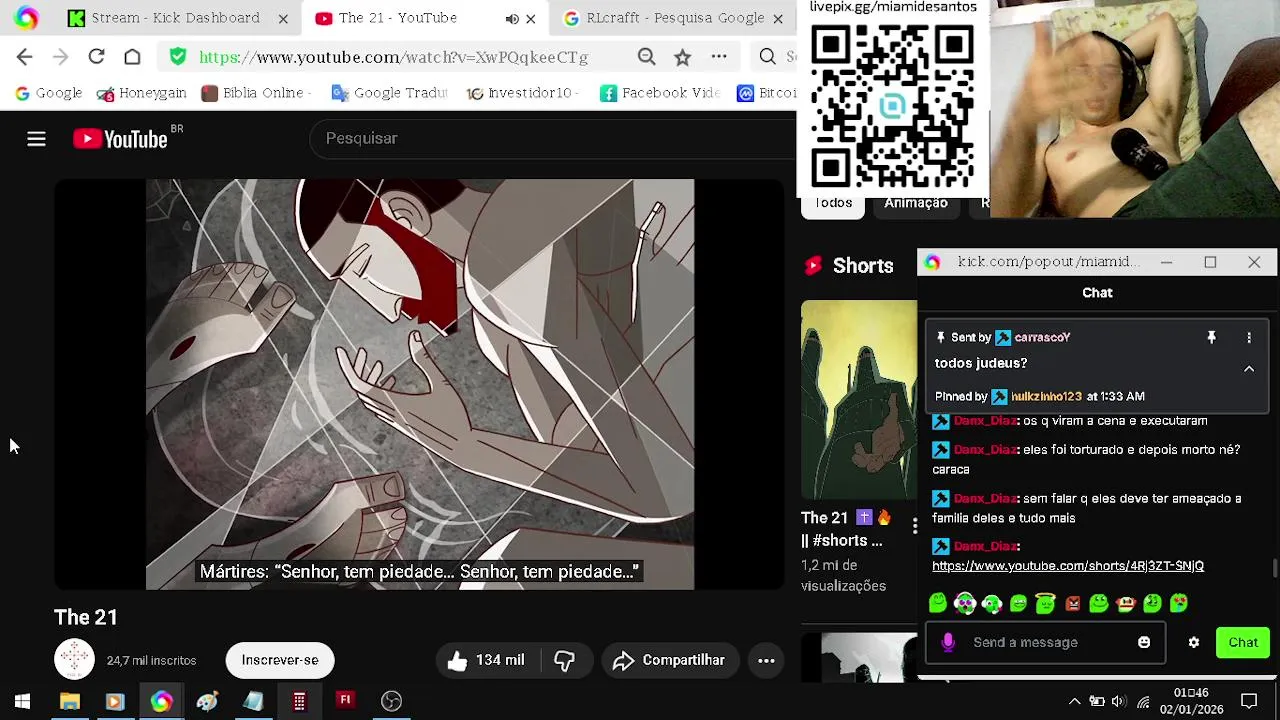This screenshot has width=1280, height=720.
Task: Open the channel avatar under the video
Action: pyautogui.click(x=74, y=660)
